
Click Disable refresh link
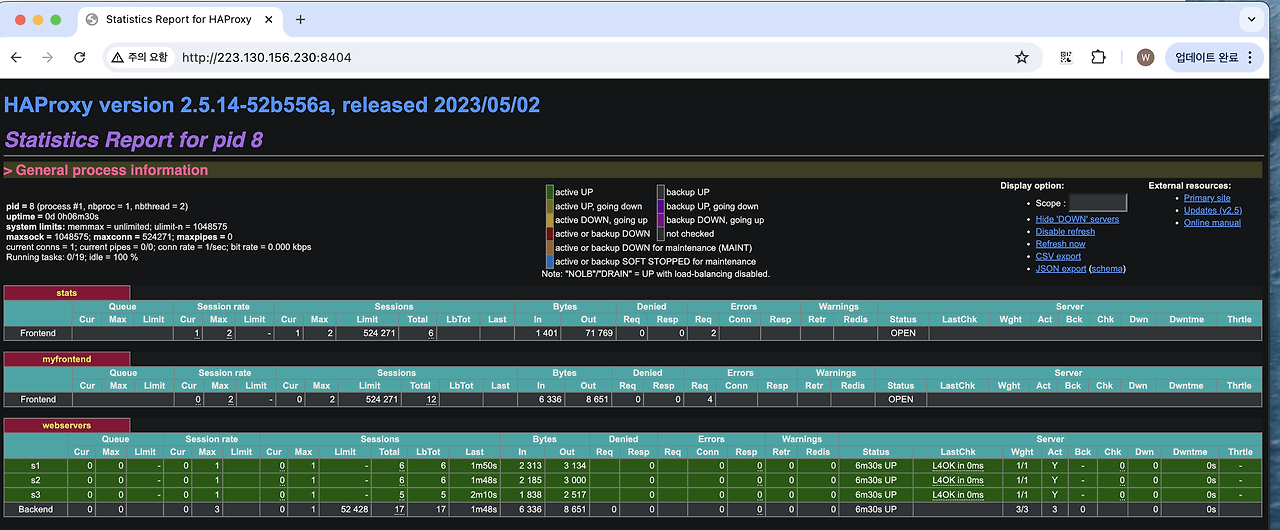click(x=1065, y=231)
